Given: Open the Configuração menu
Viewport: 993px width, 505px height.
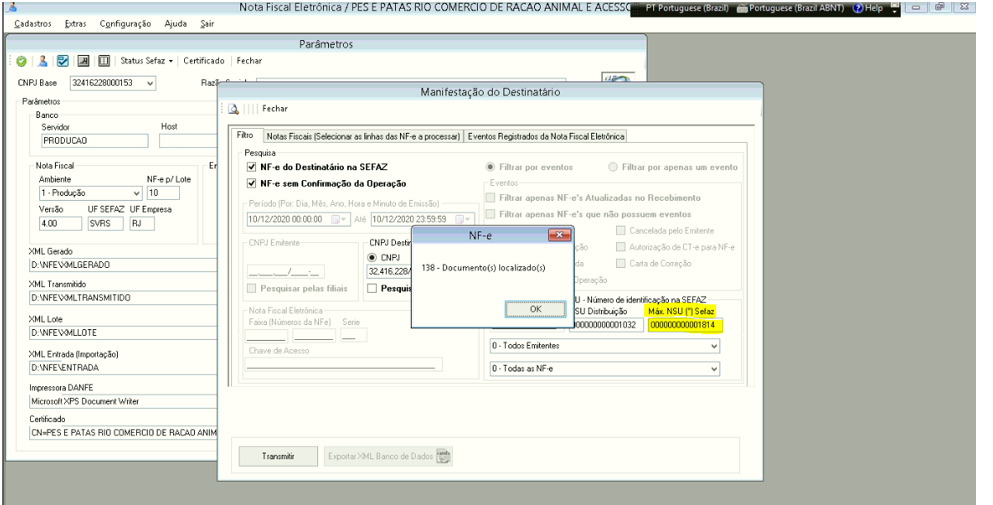Looking at the screenshot, I should click(125, 24).
